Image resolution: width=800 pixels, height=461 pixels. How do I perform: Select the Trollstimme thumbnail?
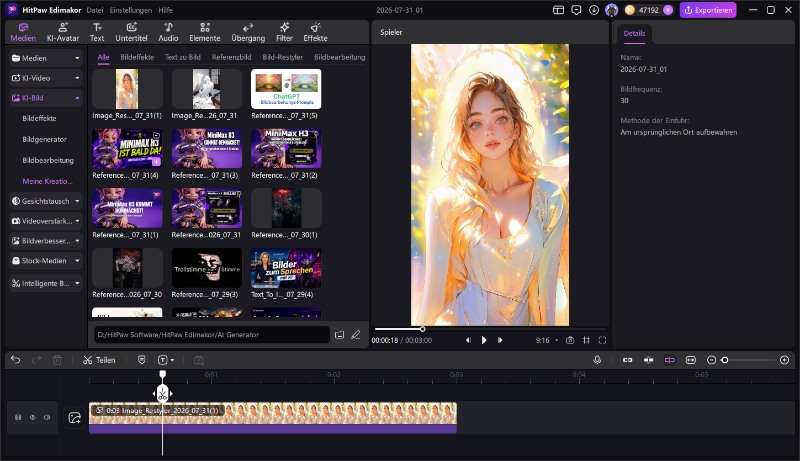pos(207,268)
